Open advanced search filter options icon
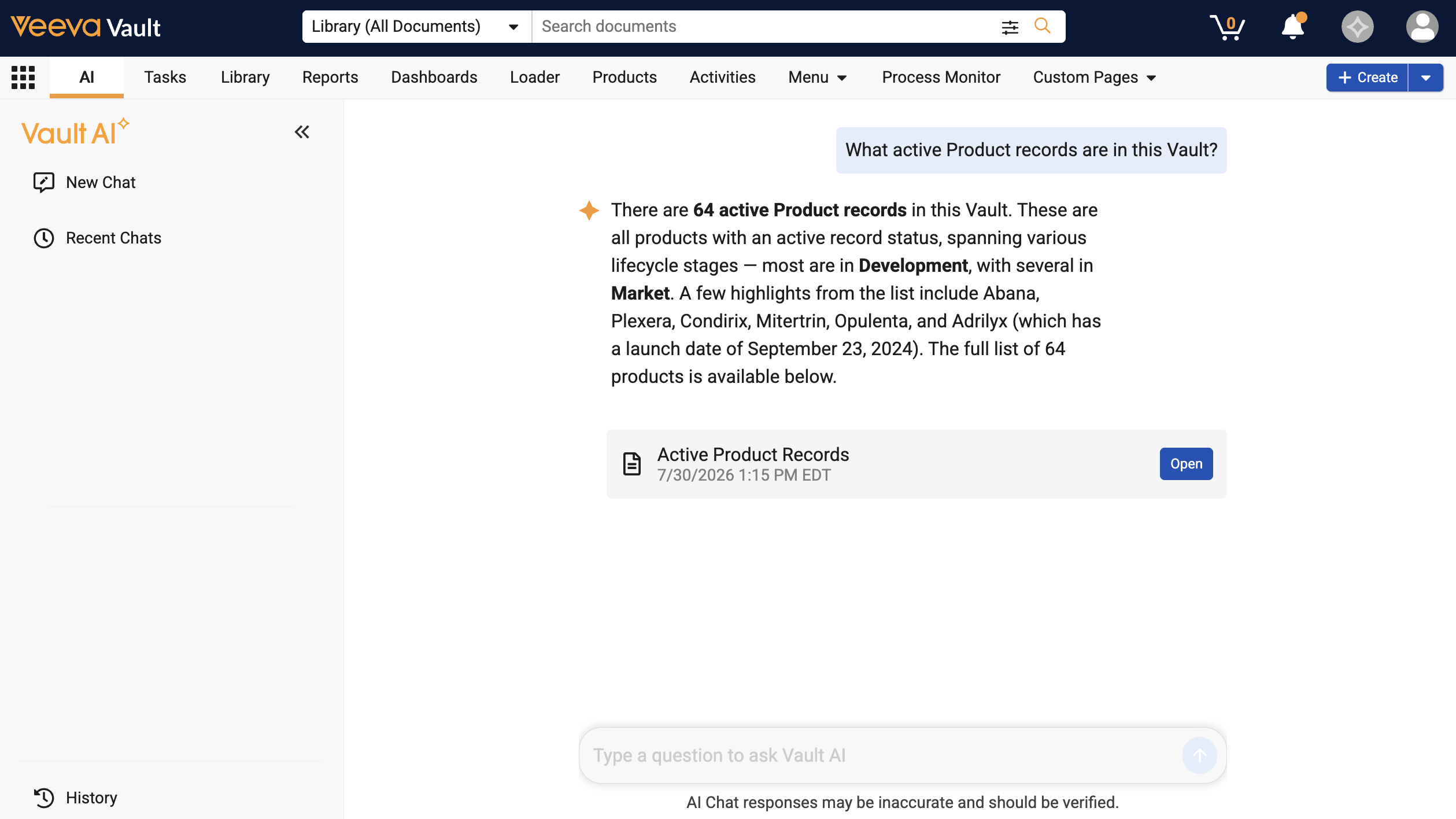 tap(1010, 27)
